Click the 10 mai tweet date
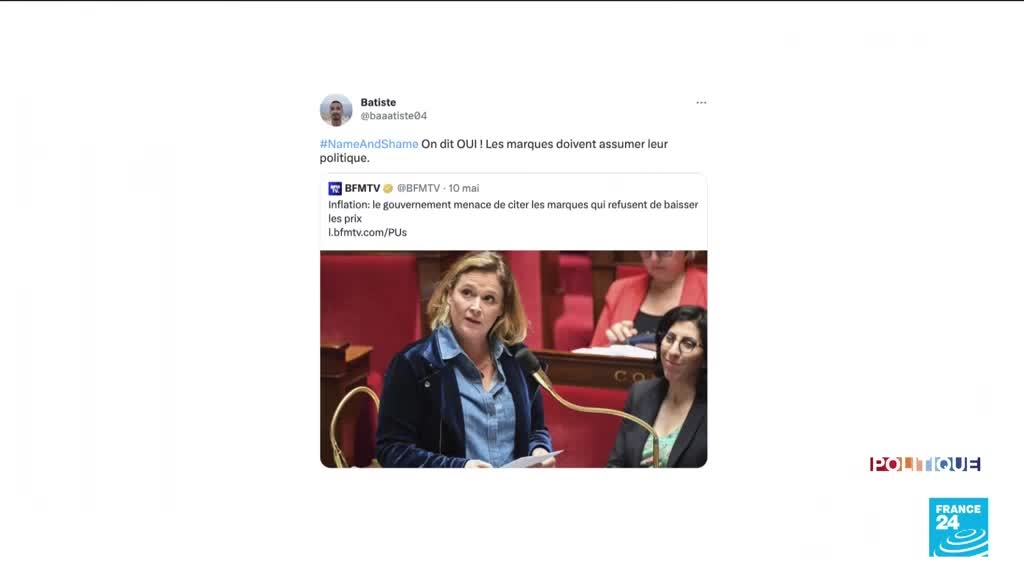The height and width of the screenshot is (576, 1024). pyautogui.click(x=464, y=188)
